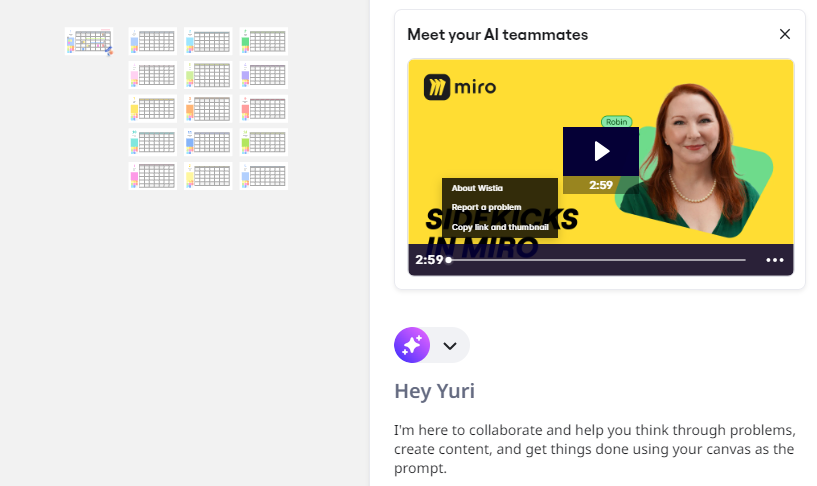Image resolution: width=817 pixels, height=486 pixels.
Task: Click the 2:59 time in the player bar
Action: (x=429, y=260)
